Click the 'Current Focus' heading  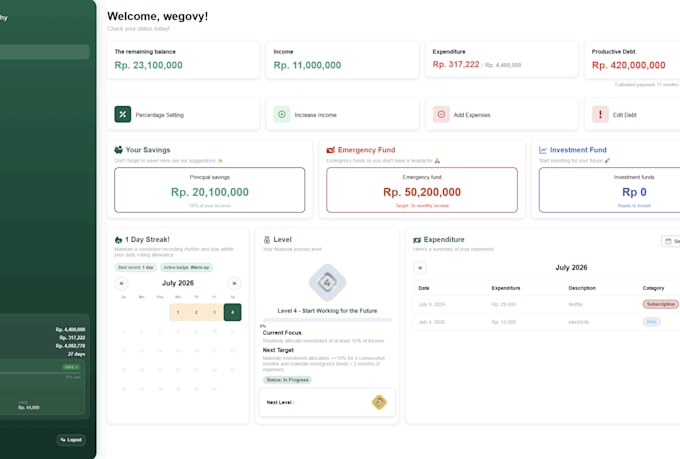tap(282, 333)
